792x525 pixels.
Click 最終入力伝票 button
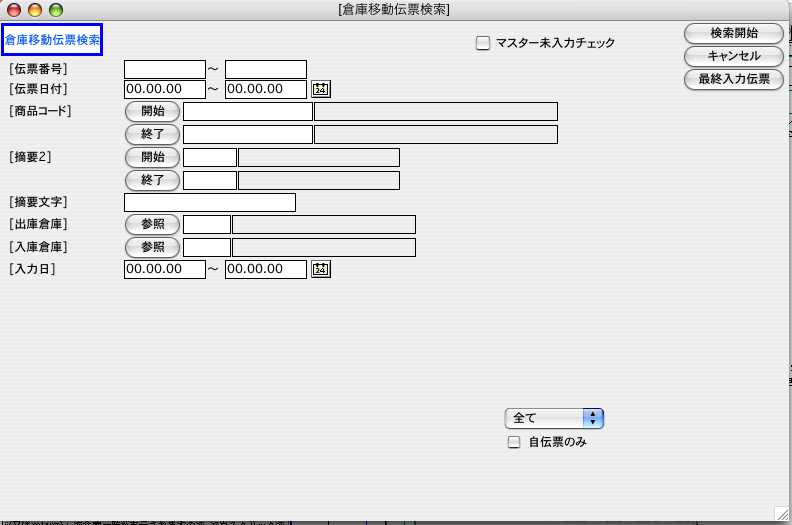733,78
